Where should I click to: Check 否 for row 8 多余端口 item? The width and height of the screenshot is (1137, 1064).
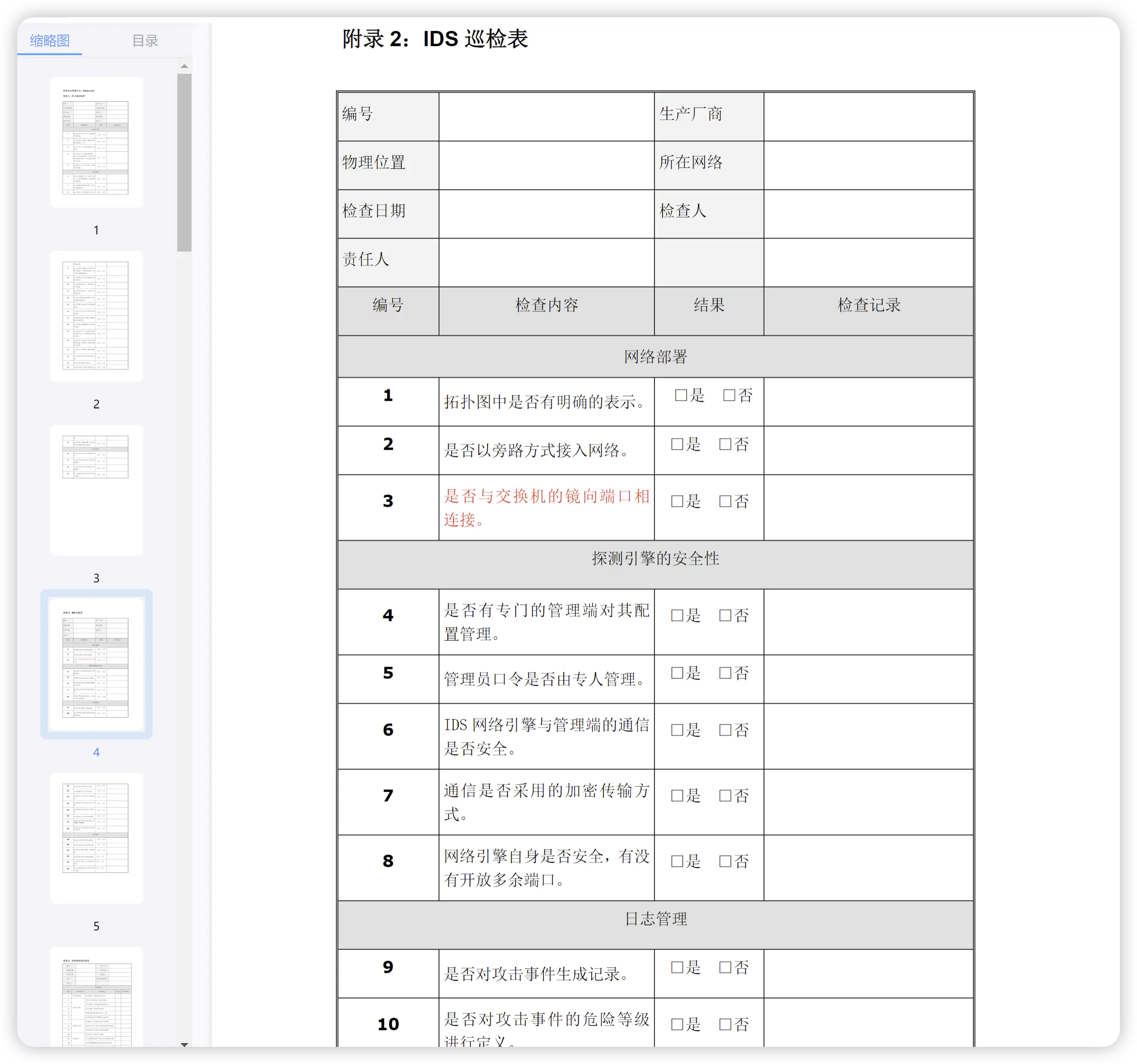pos(725,861)
